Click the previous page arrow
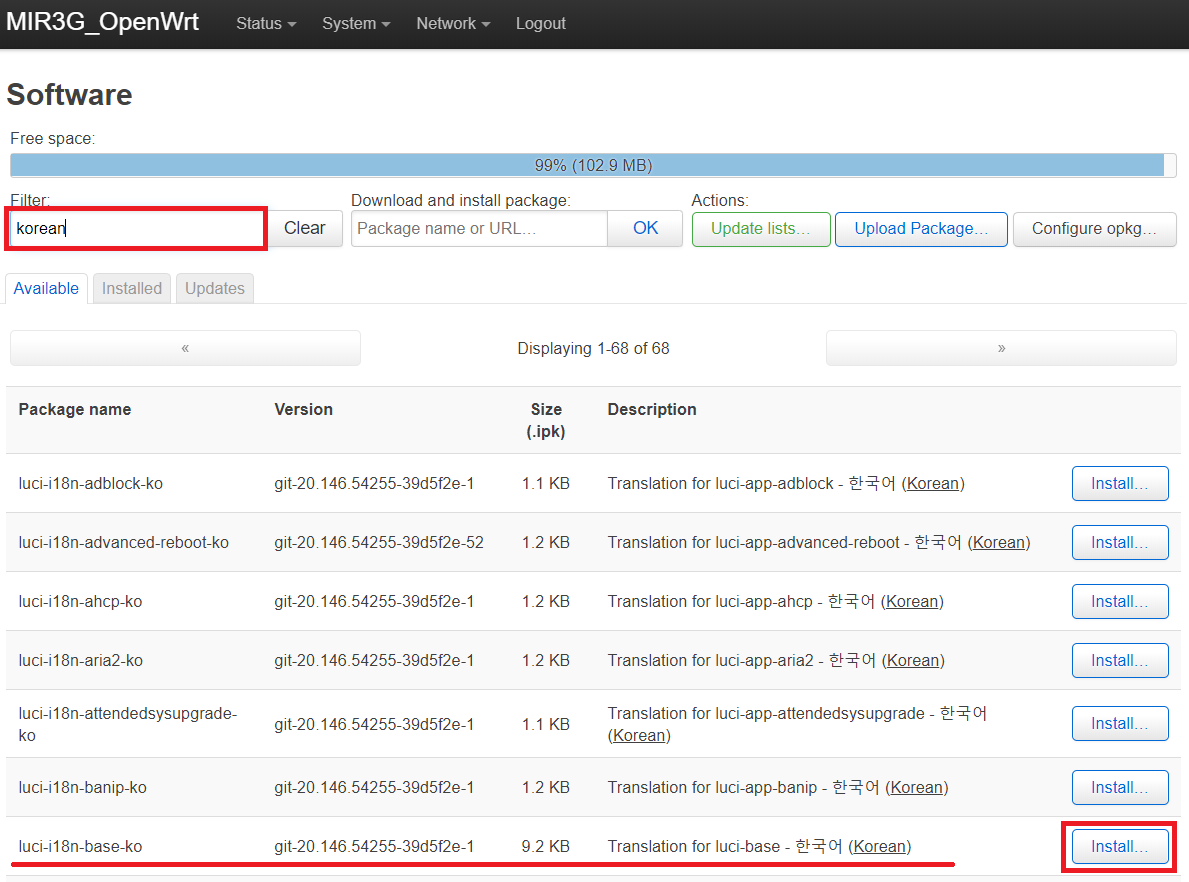 point(184,347)
